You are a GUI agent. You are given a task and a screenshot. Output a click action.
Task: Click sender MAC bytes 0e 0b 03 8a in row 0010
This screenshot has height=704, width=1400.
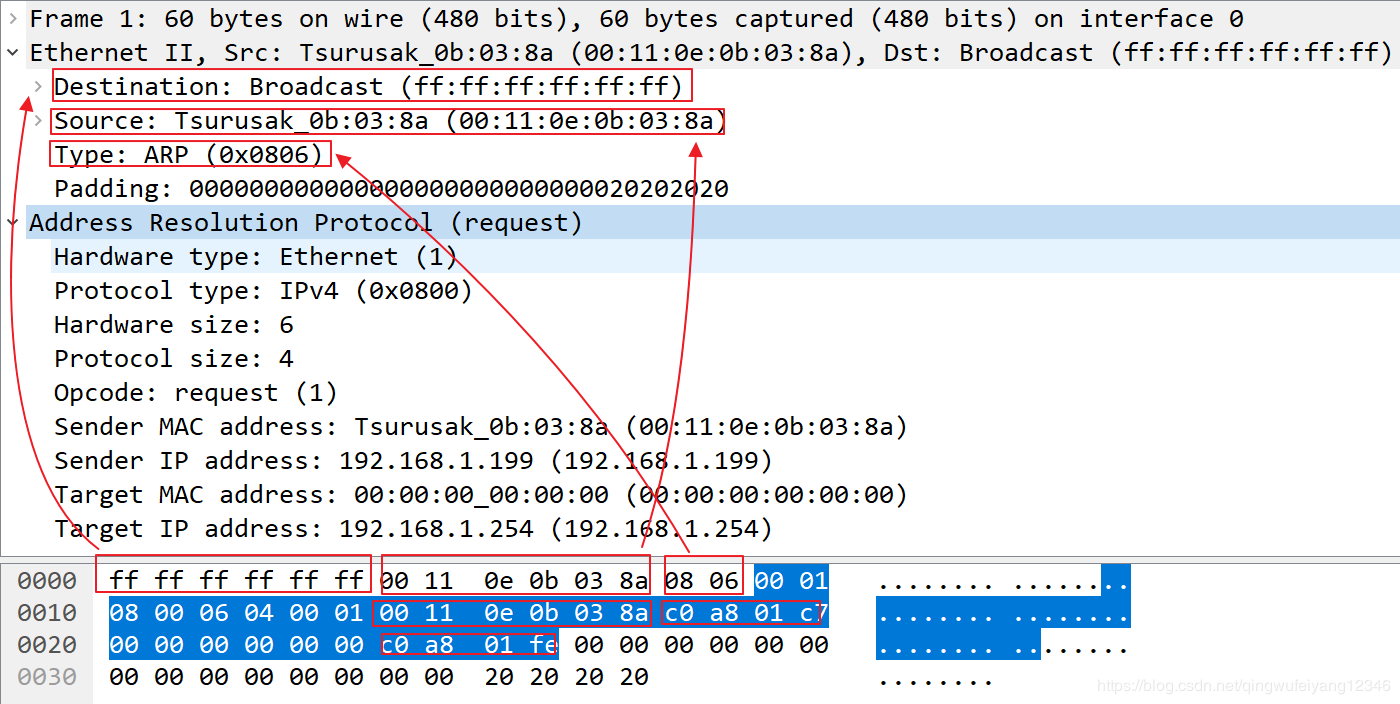coord(566,613)
